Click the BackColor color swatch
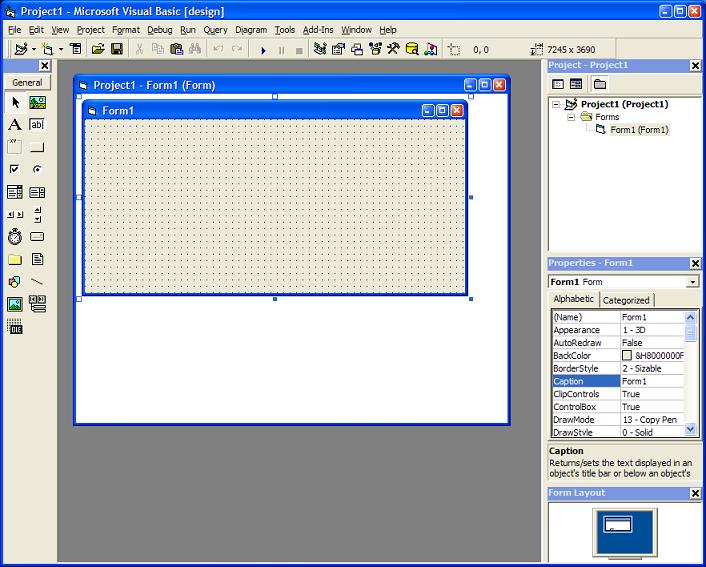Image resolution: width=706 pixels, height=567 pixels. (x=627, y=355)
